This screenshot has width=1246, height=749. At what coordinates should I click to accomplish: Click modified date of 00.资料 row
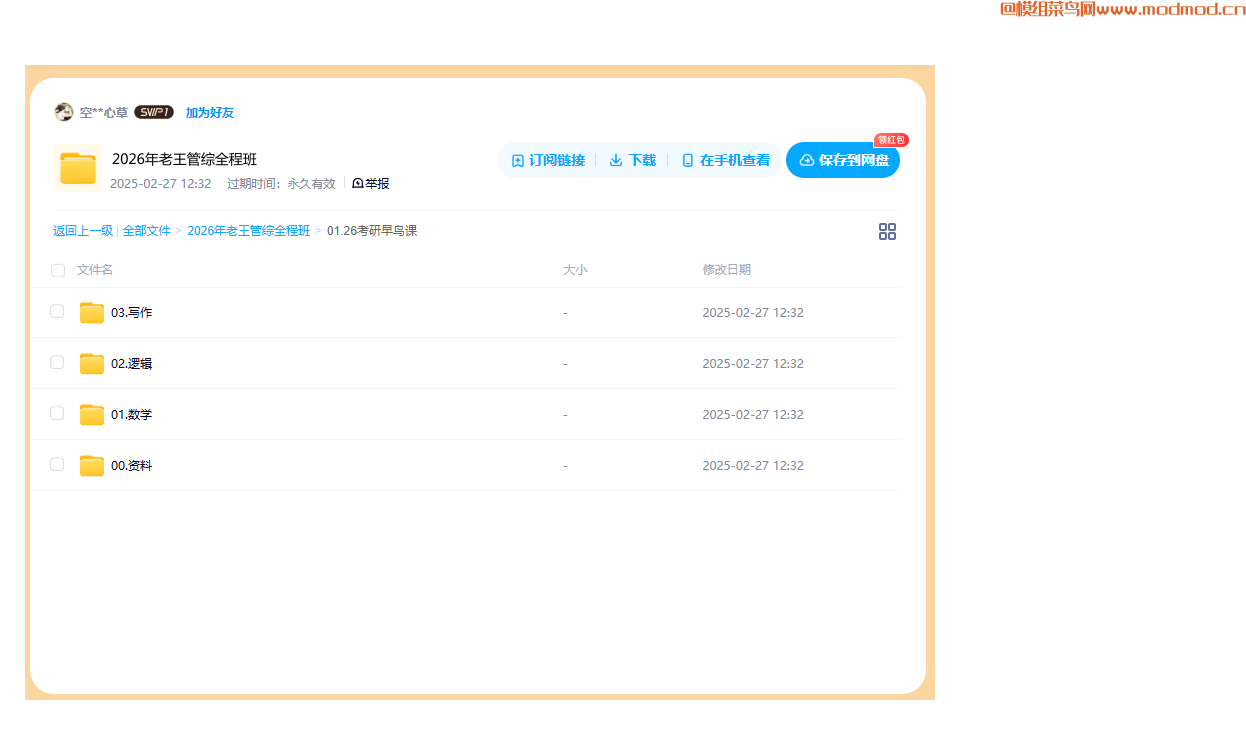tap(753, 466)
